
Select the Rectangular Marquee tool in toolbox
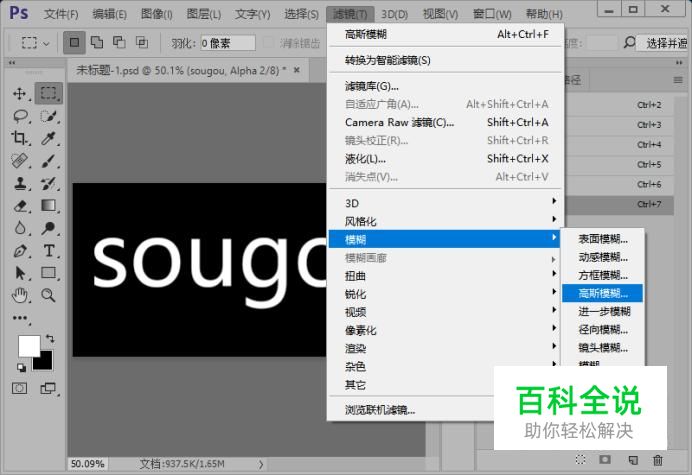click(x=49, y=93)
